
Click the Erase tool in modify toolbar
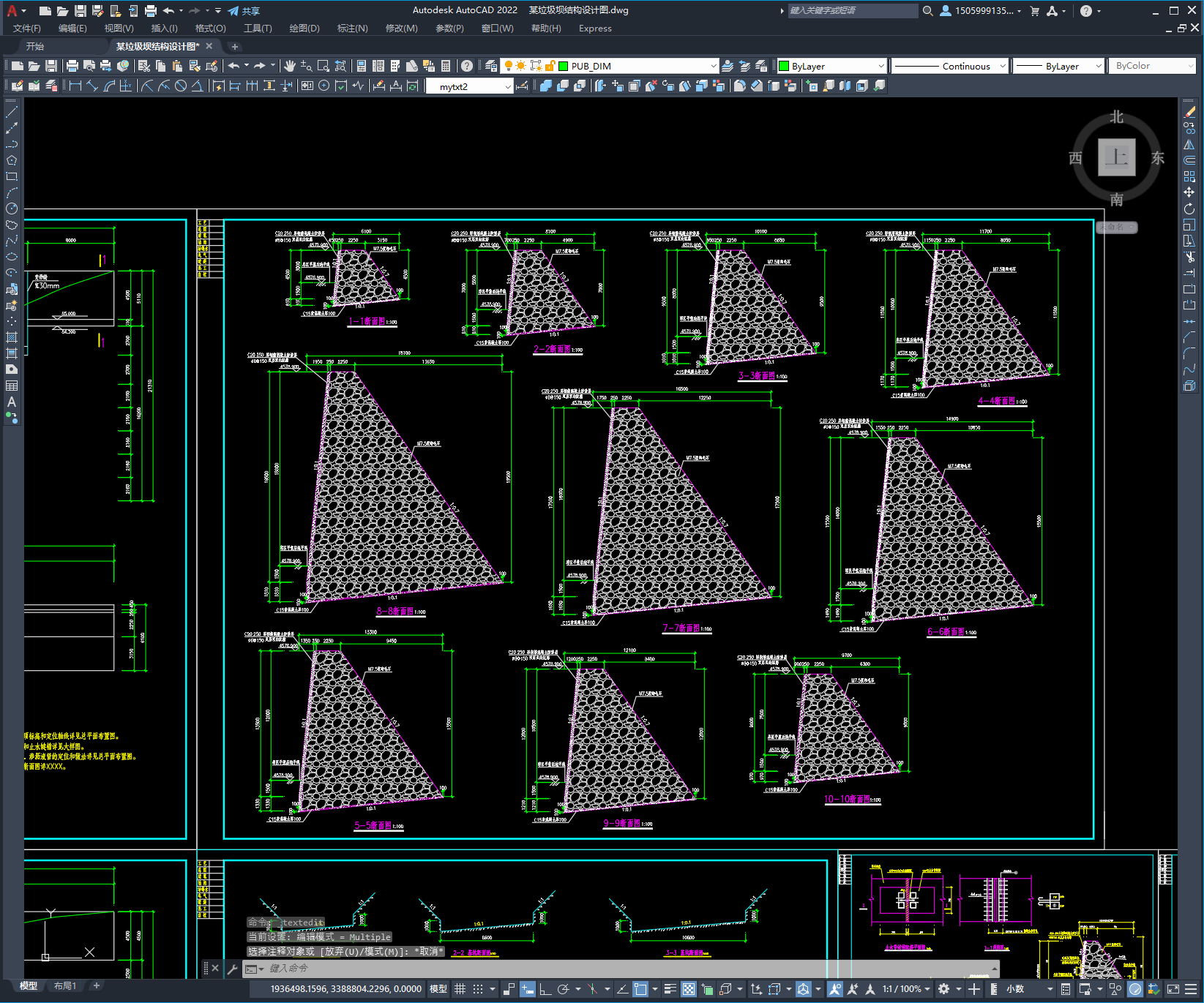pos(1189,112)
